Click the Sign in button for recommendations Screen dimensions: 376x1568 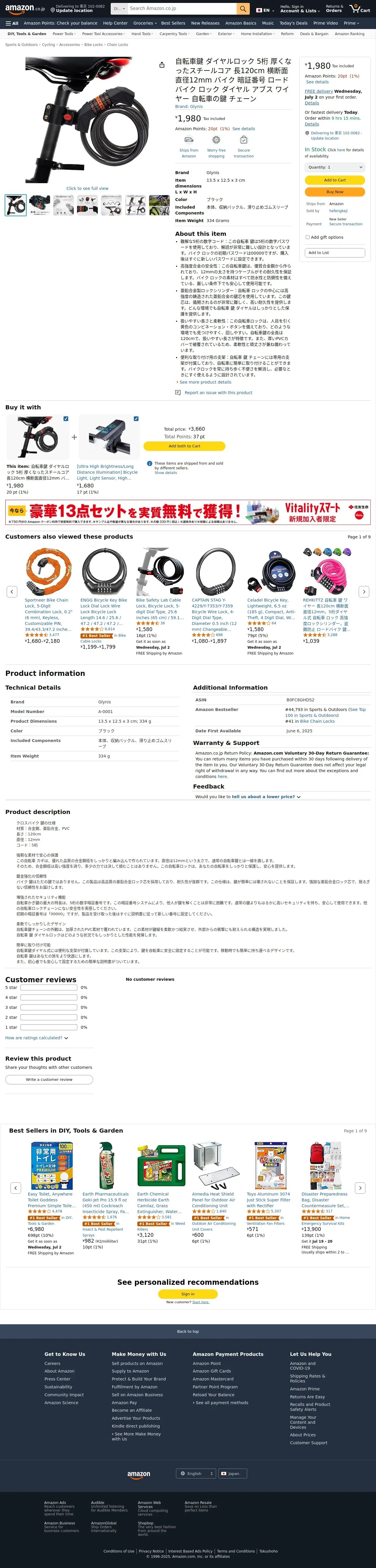[x=188, y=1294]
